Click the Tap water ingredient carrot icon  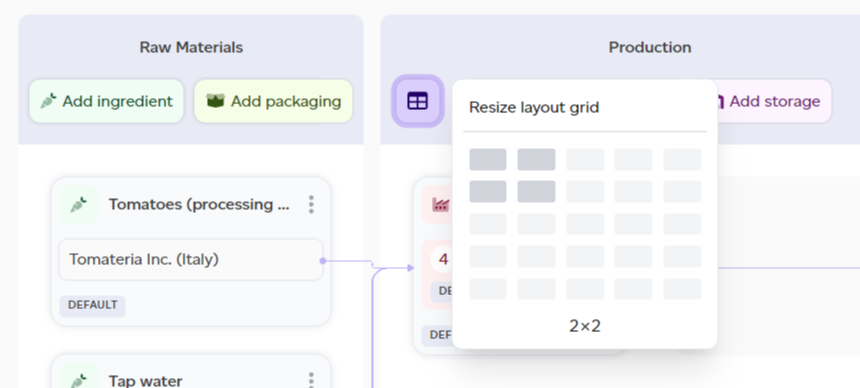[78, 380]
